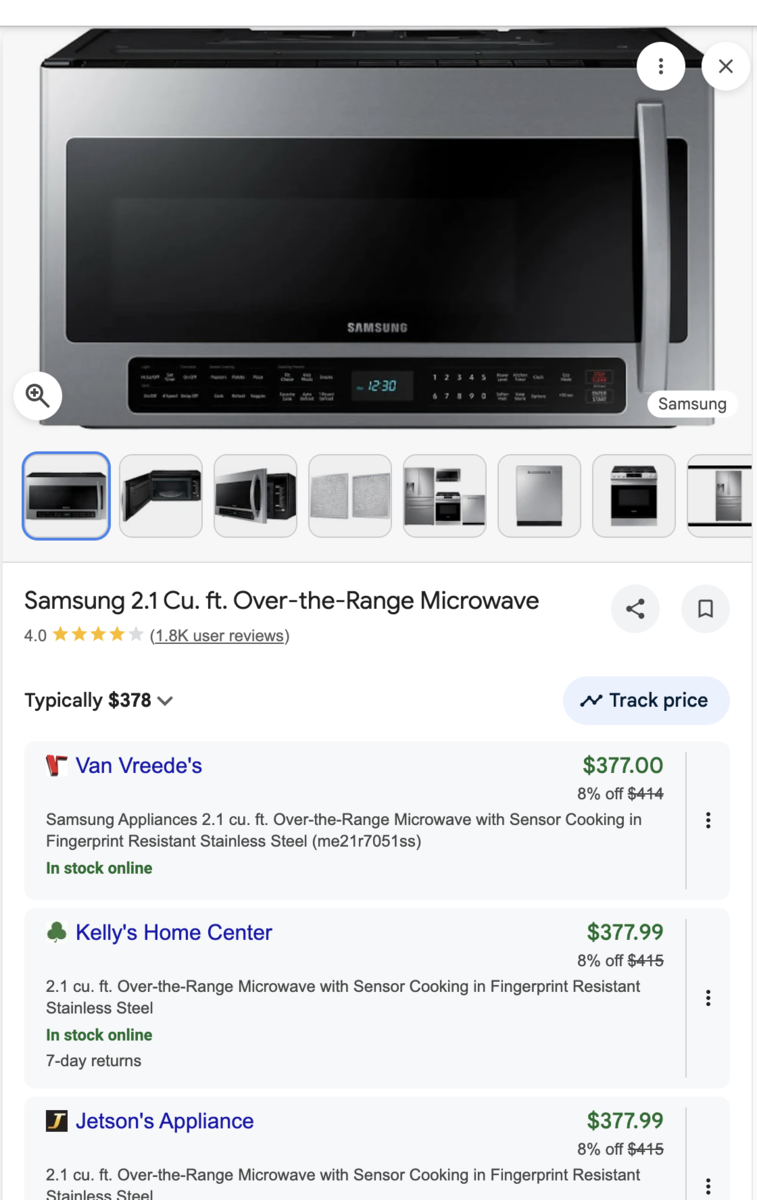Select the open-door microwave thumbnail
The image size is (757, 1200).
(160, 496)
